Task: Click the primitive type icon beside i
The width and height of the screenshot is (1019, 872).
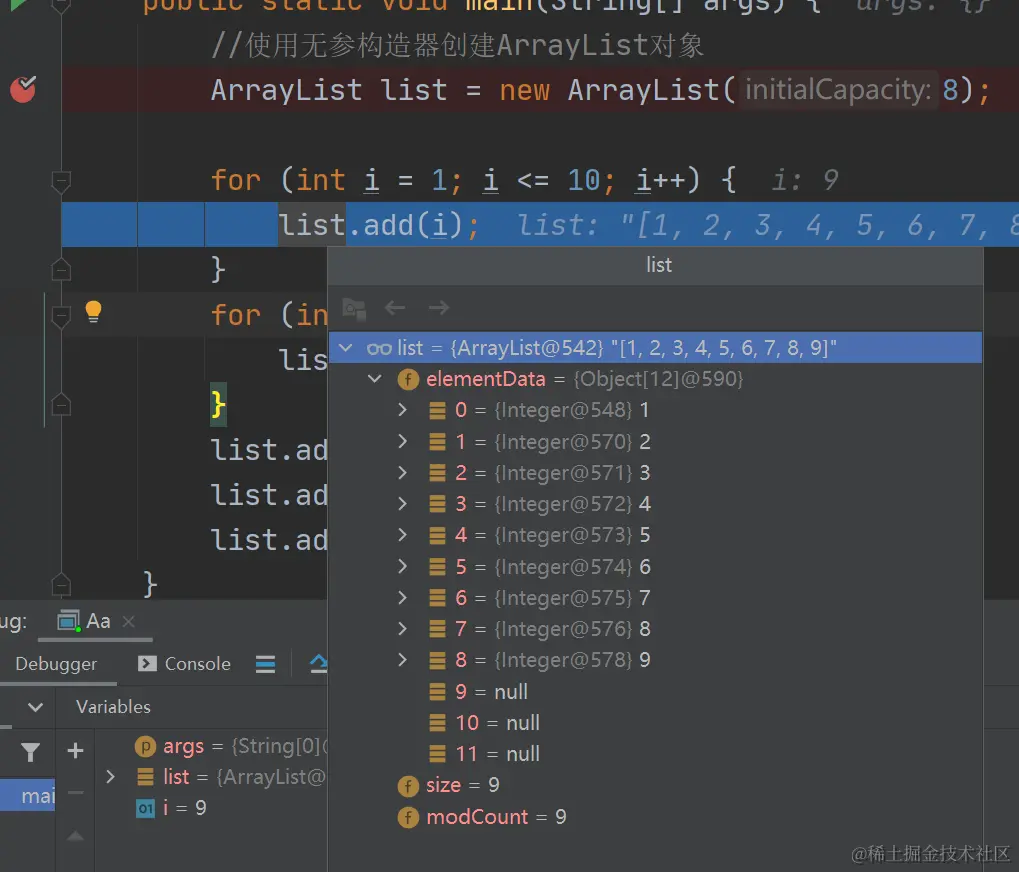Action: click(146, 808)
